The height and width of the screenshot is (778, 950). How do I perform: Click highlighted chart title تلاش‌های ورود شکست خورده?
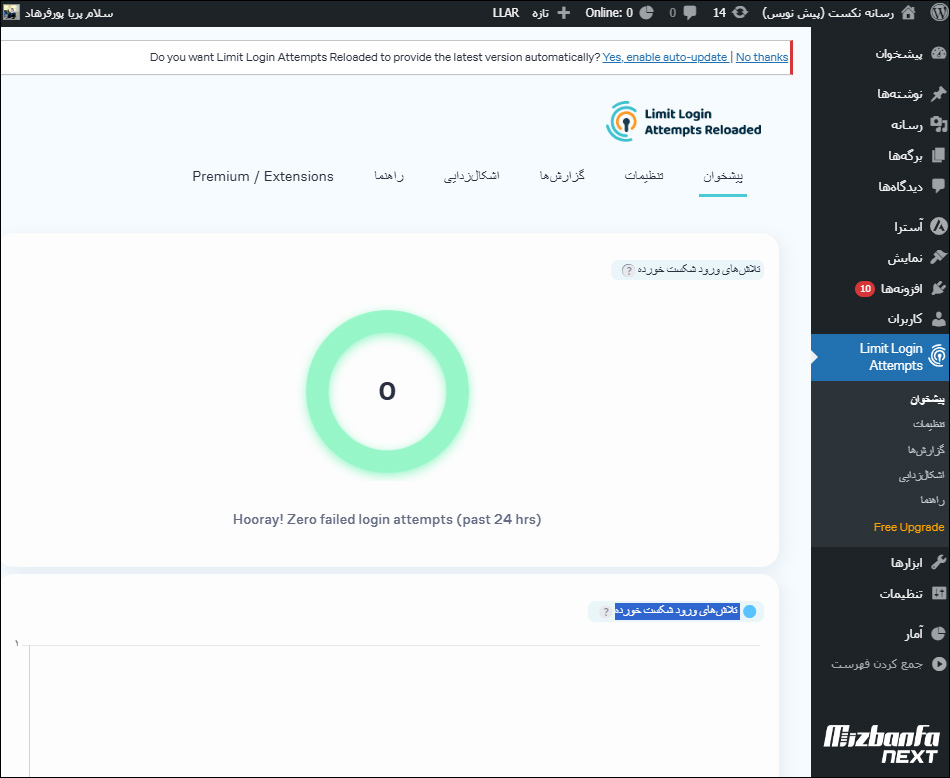pyautogui.click(x=677, y=611)
